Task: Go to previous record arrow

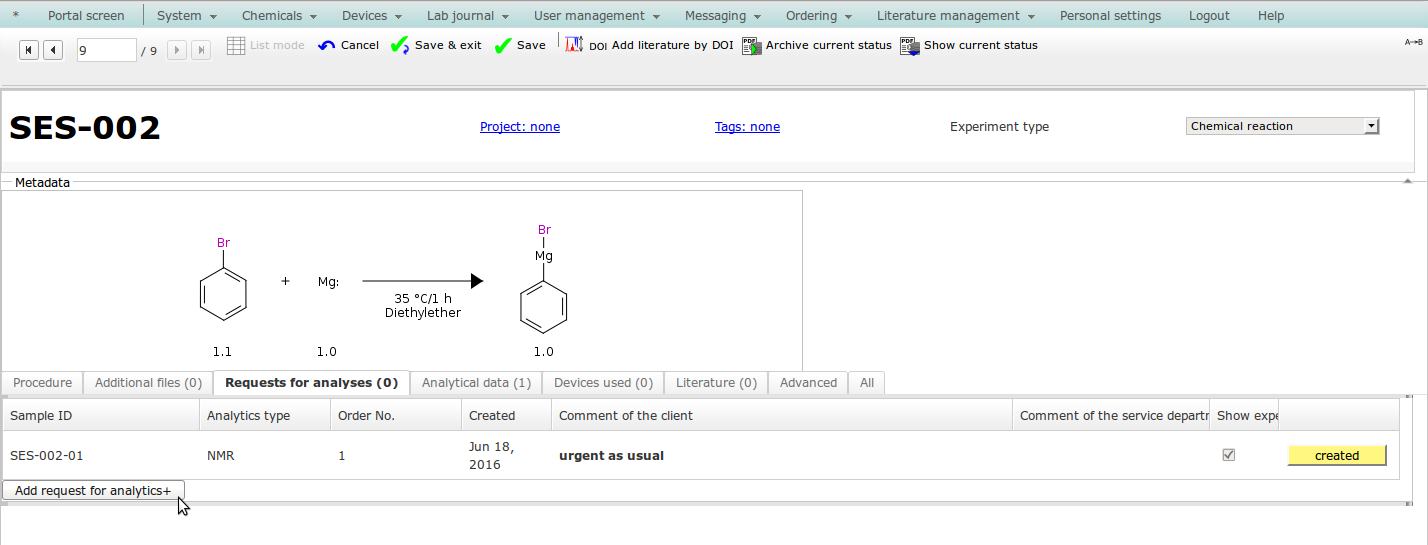Action: coord(53,50)
